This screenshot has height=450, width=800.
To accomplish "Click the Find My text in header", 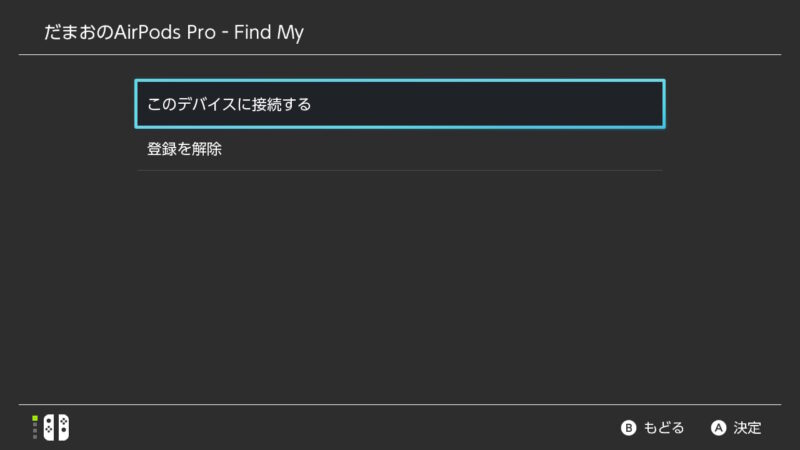I will coord(269,32).
